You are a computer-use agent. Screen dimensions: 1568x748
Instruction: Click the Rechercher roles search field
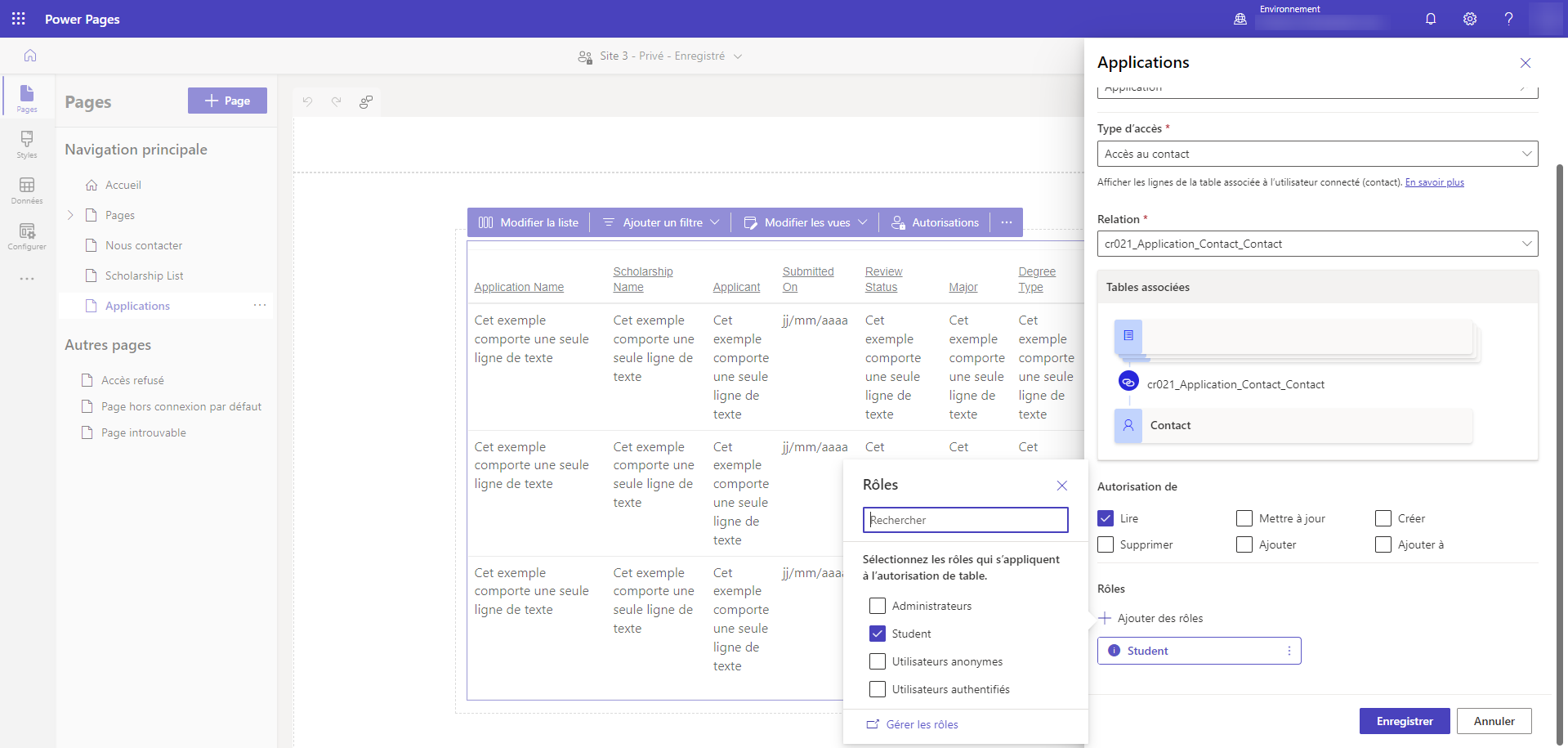pyautogui.click(x=965, y=520)
